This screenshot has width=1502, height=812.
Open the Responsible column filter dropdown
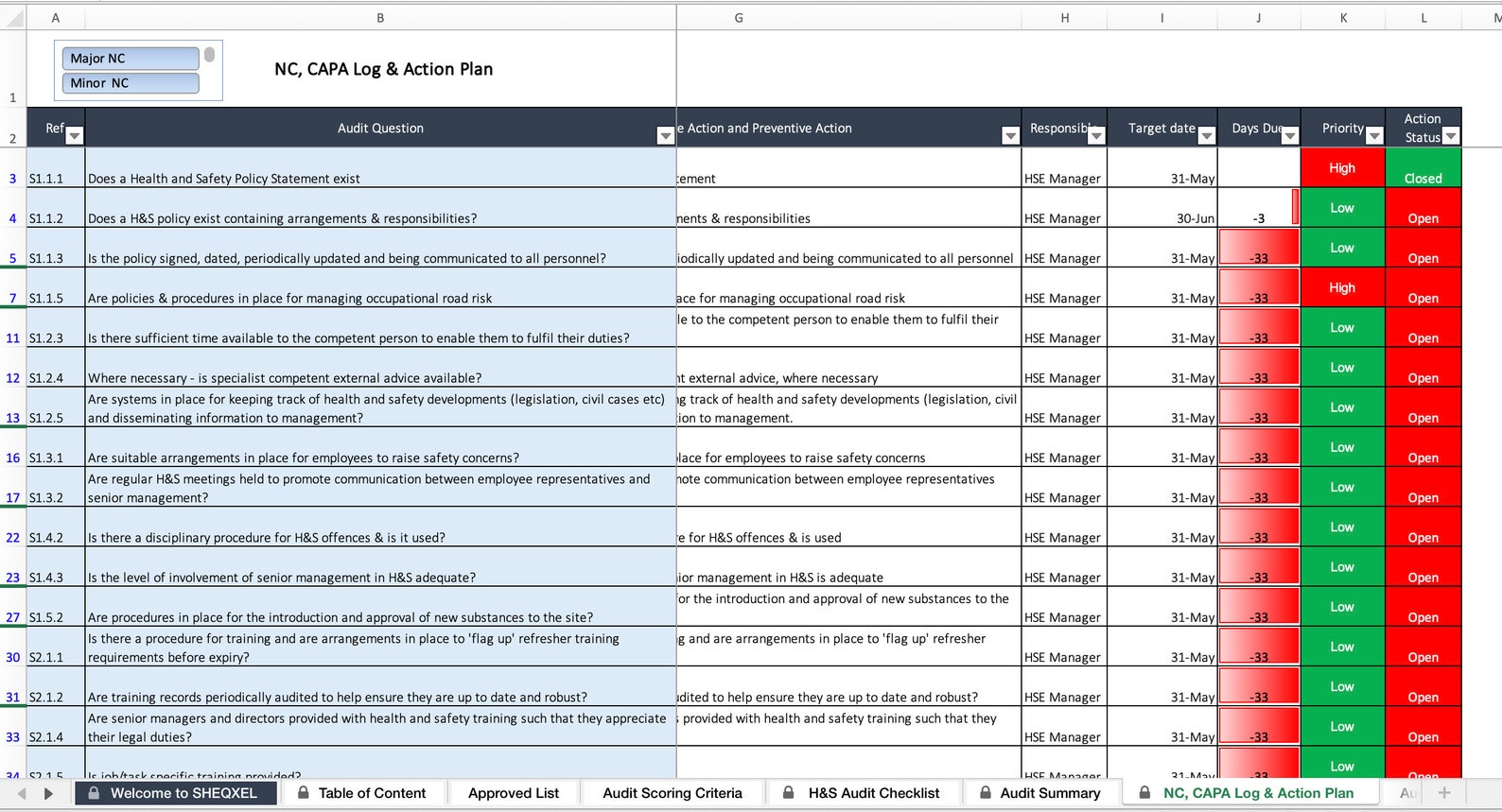coord(1096,136)
